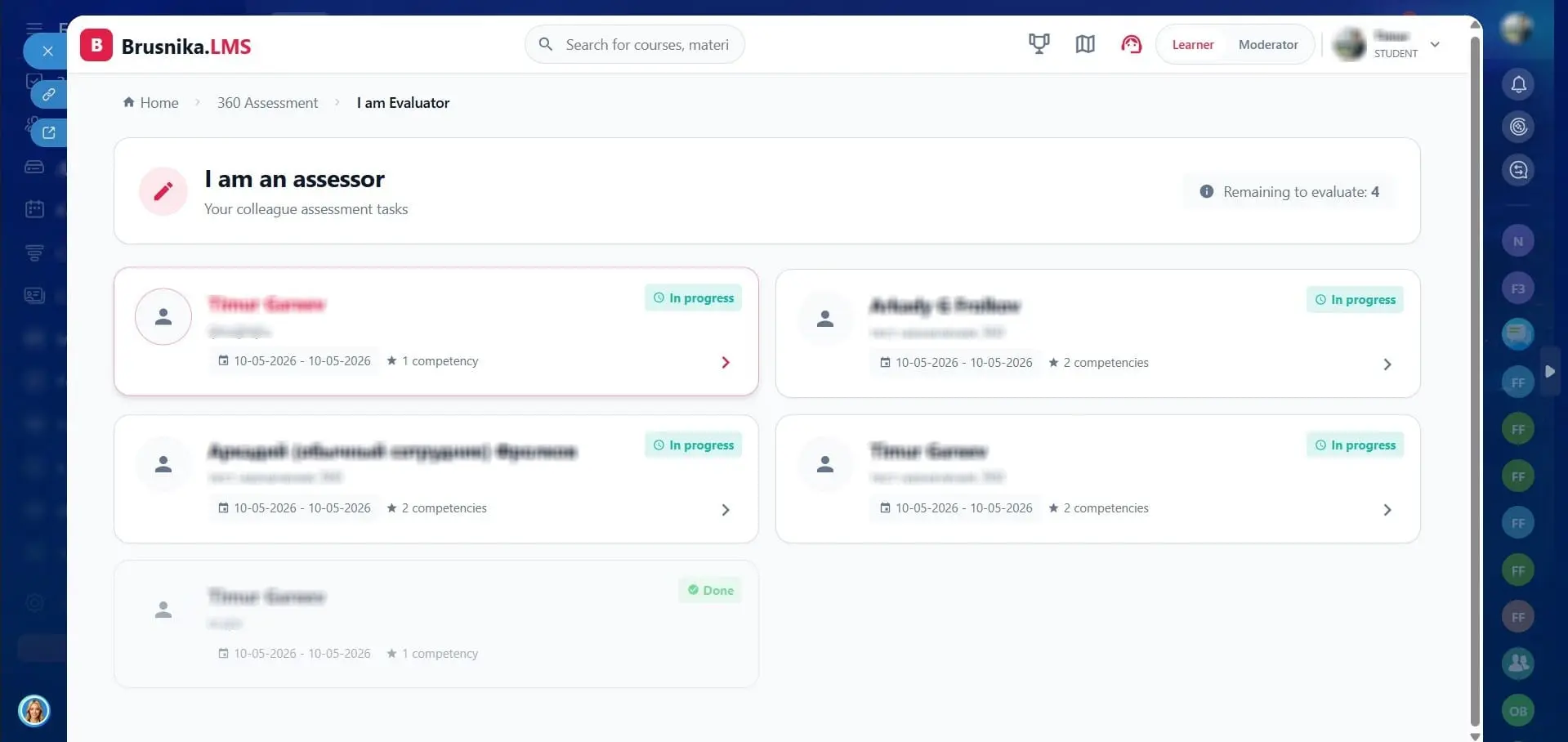Image resolution: width=1568 pixels, height=742 pixels.
Task: Open 360 Assessment breadcrumb link
Action: coord(267,103)
